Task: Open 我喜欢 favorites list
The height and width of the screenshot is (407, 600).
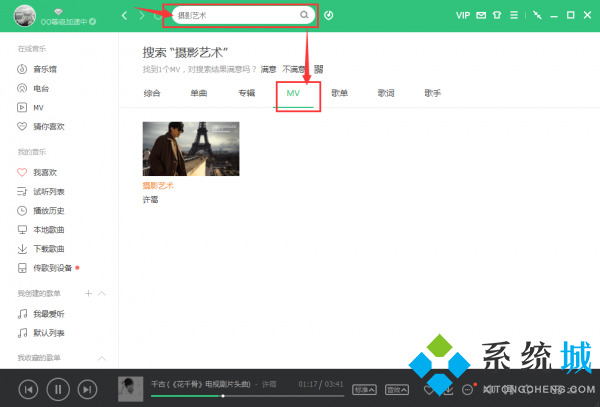Action: (x=37, y=173)
